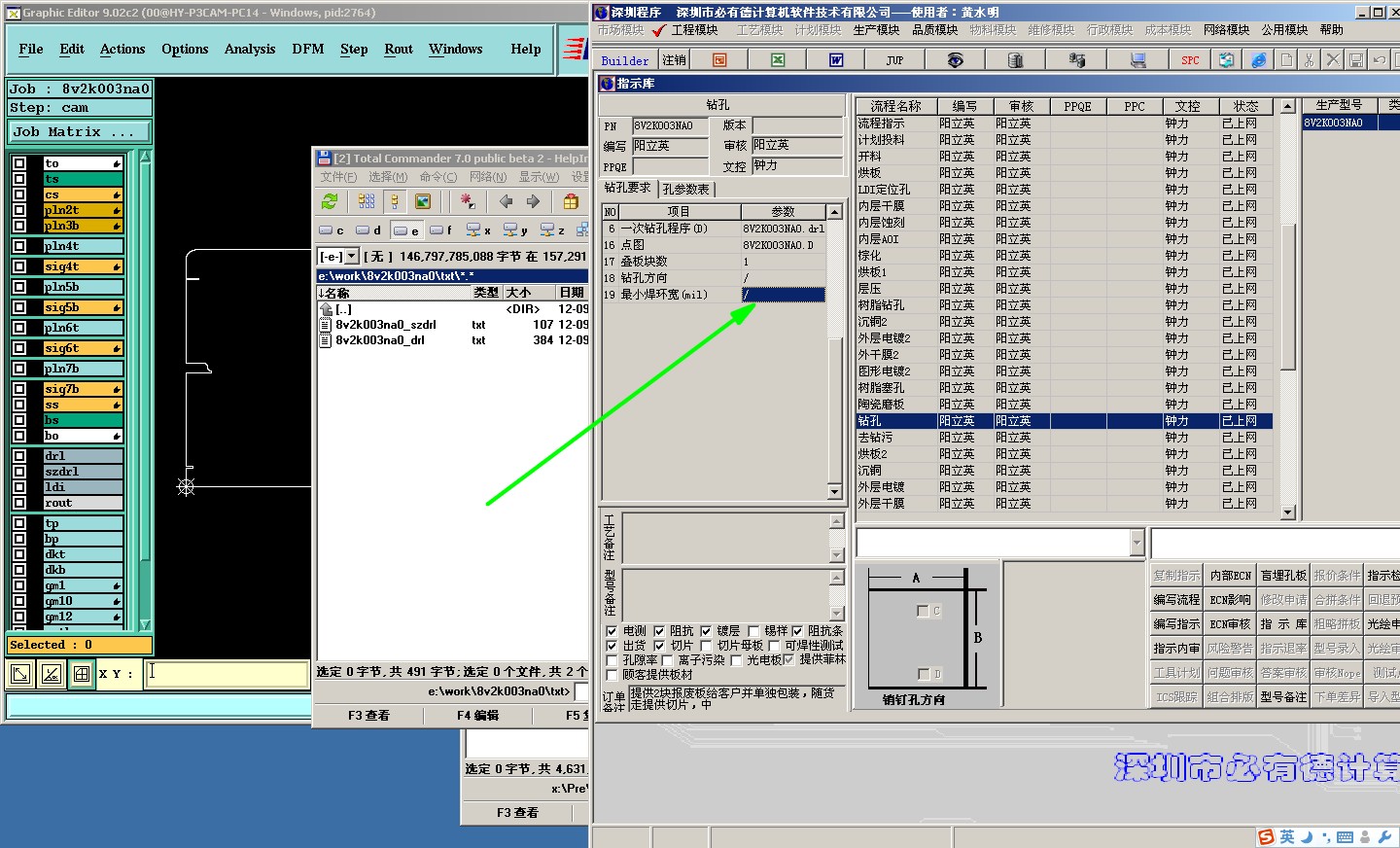
Task: Open the Rout menu in Graphic Editor
Action: 399,49
